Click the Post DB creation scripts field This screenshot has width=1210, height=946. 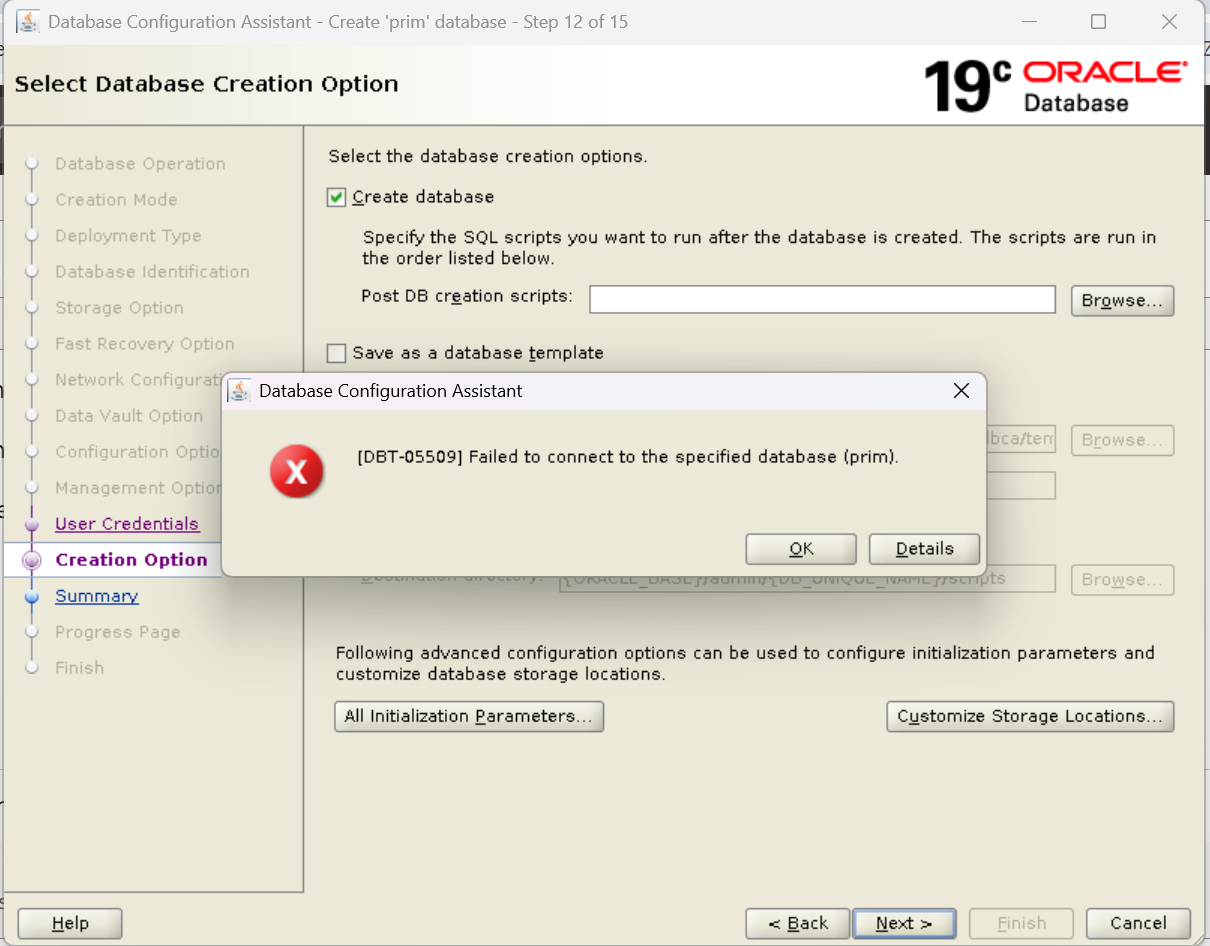[820, 299]
